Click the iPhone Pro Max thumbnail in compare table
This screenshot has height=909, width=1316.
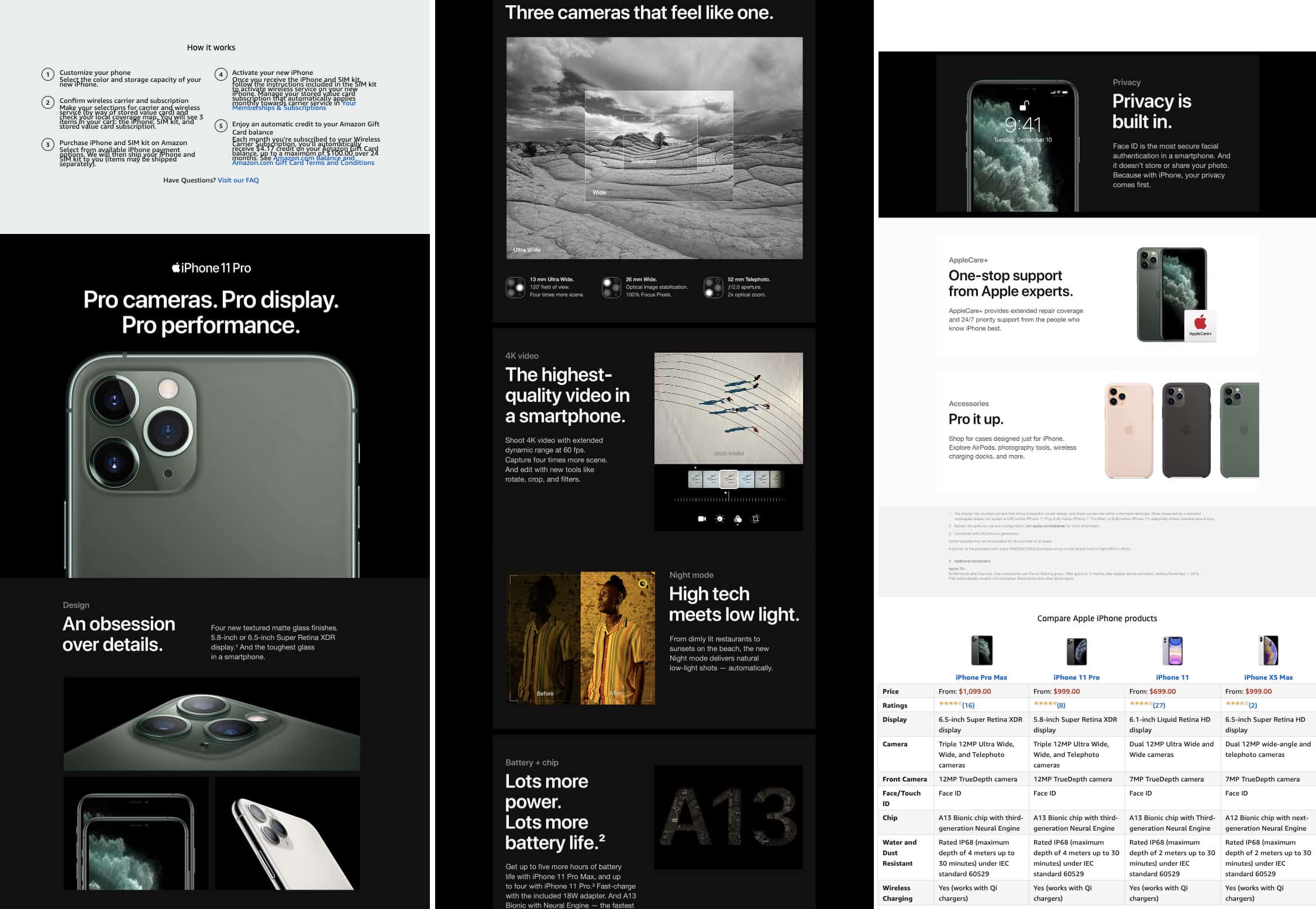point(981,650)
